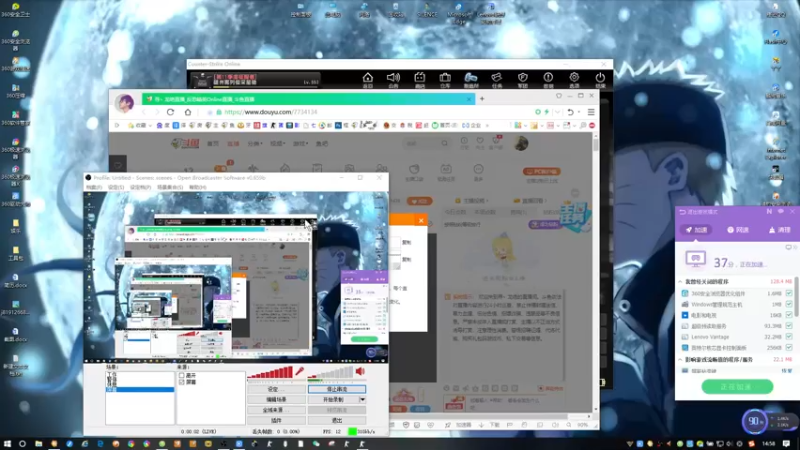Expand the address bar dropdown chevron

(557, 112)
